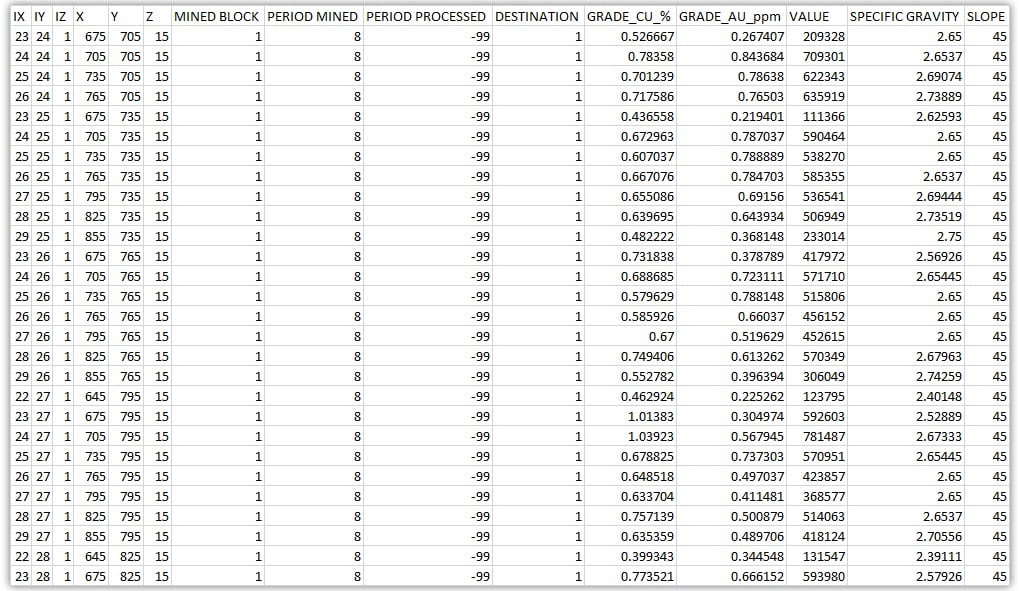Click the SLOPE column header
This screenshot has width=1020, height=591.
tap(986, 17)
